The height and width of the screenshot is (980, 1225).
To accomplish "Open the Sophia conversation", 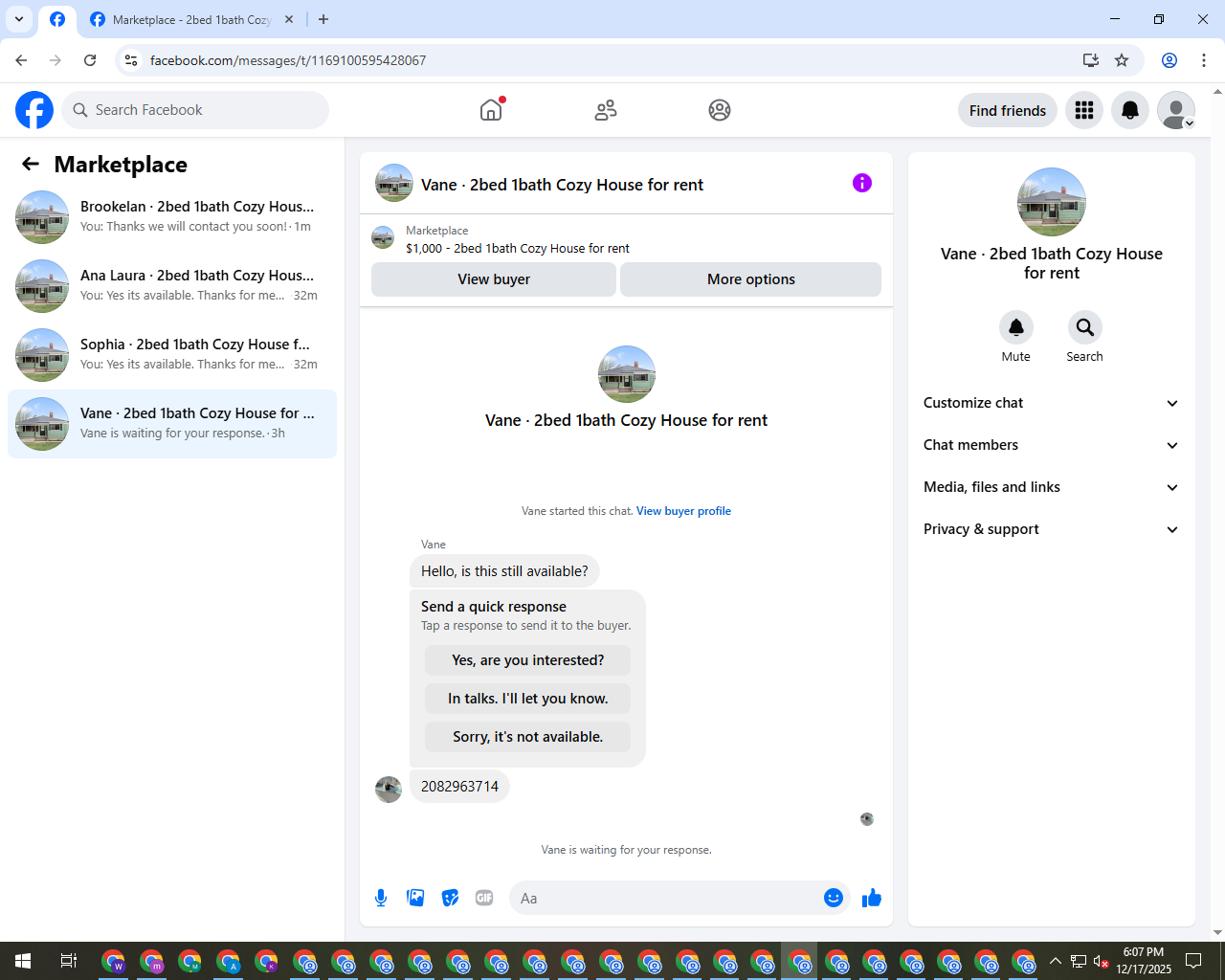I will click(172, 355).
